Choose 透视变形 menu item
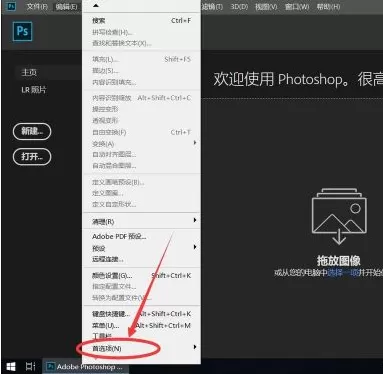 (141, 120)
